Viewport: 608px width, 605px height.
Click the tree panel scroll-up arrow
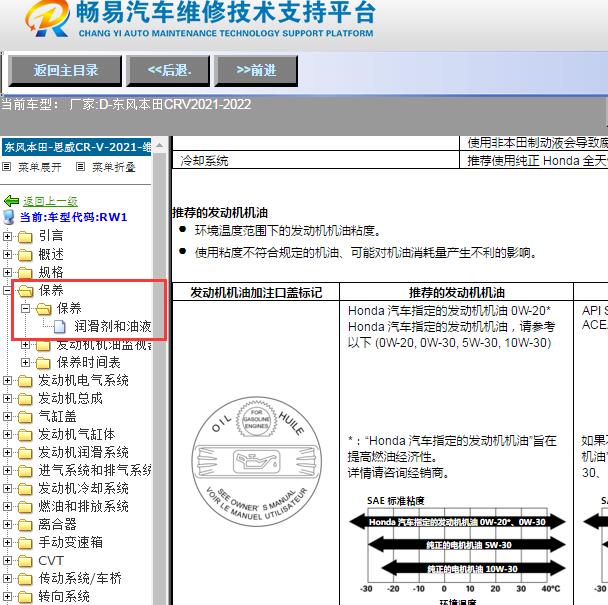pyautogui.click(x=159, y=146)
